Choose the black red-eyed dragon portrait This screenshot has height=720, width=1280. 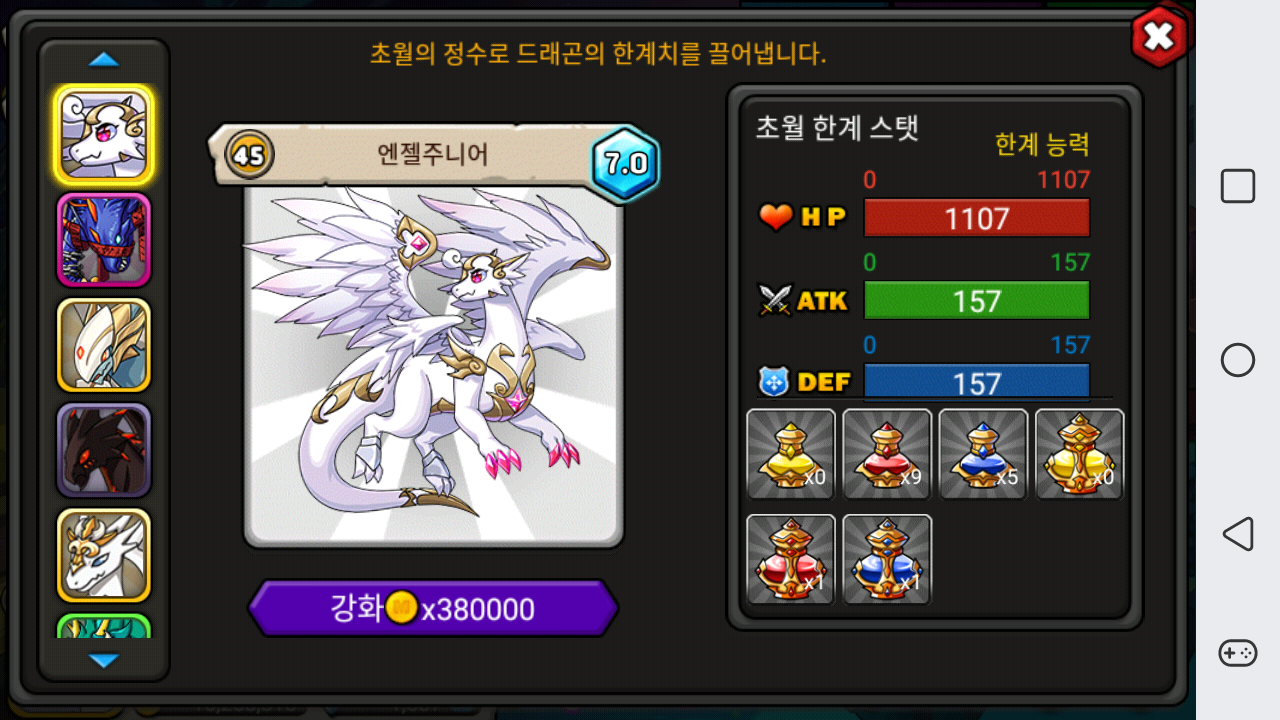(104, 450)
